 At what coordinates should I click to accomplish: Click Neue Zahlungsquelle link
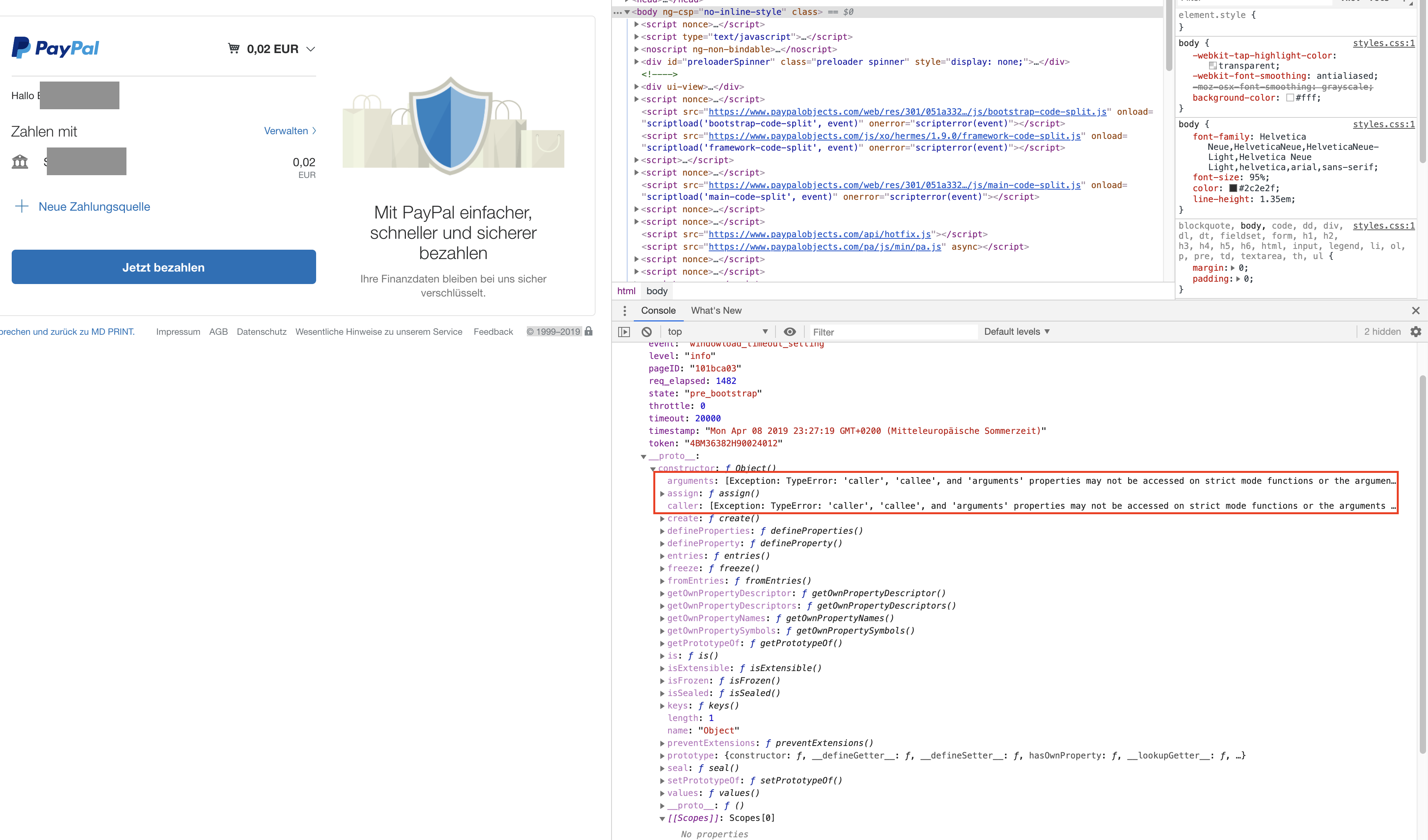click(94, 207)
